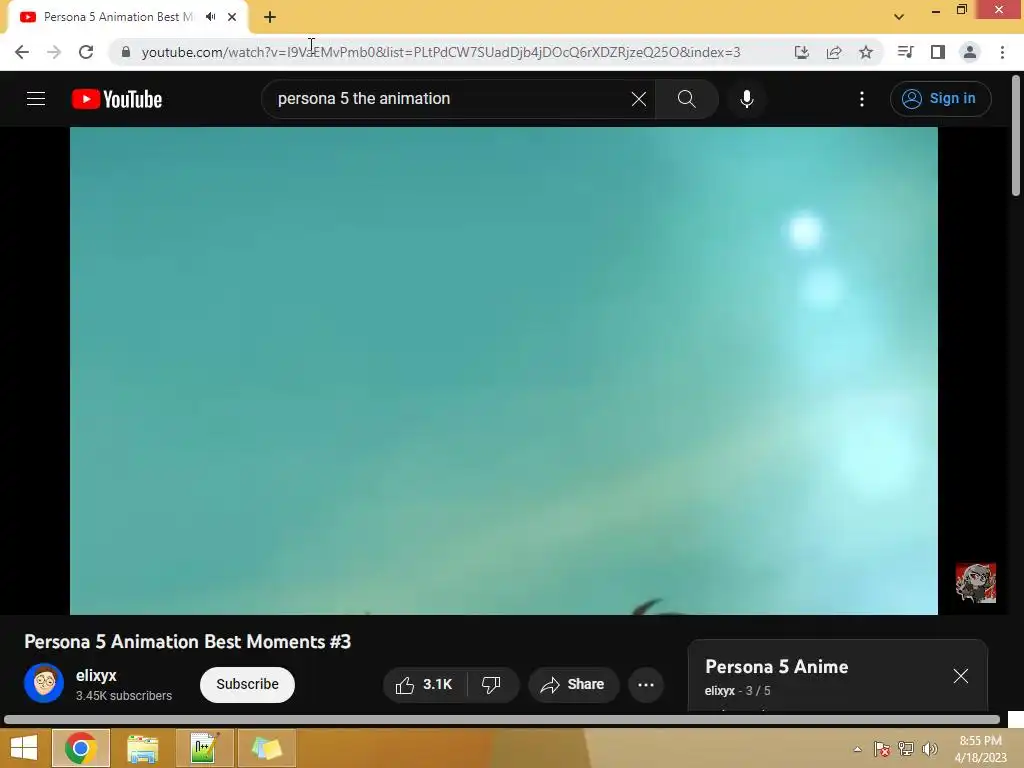Reload the YouTube page
This screenshot has height=768, width=1024.
pos(86,52)
